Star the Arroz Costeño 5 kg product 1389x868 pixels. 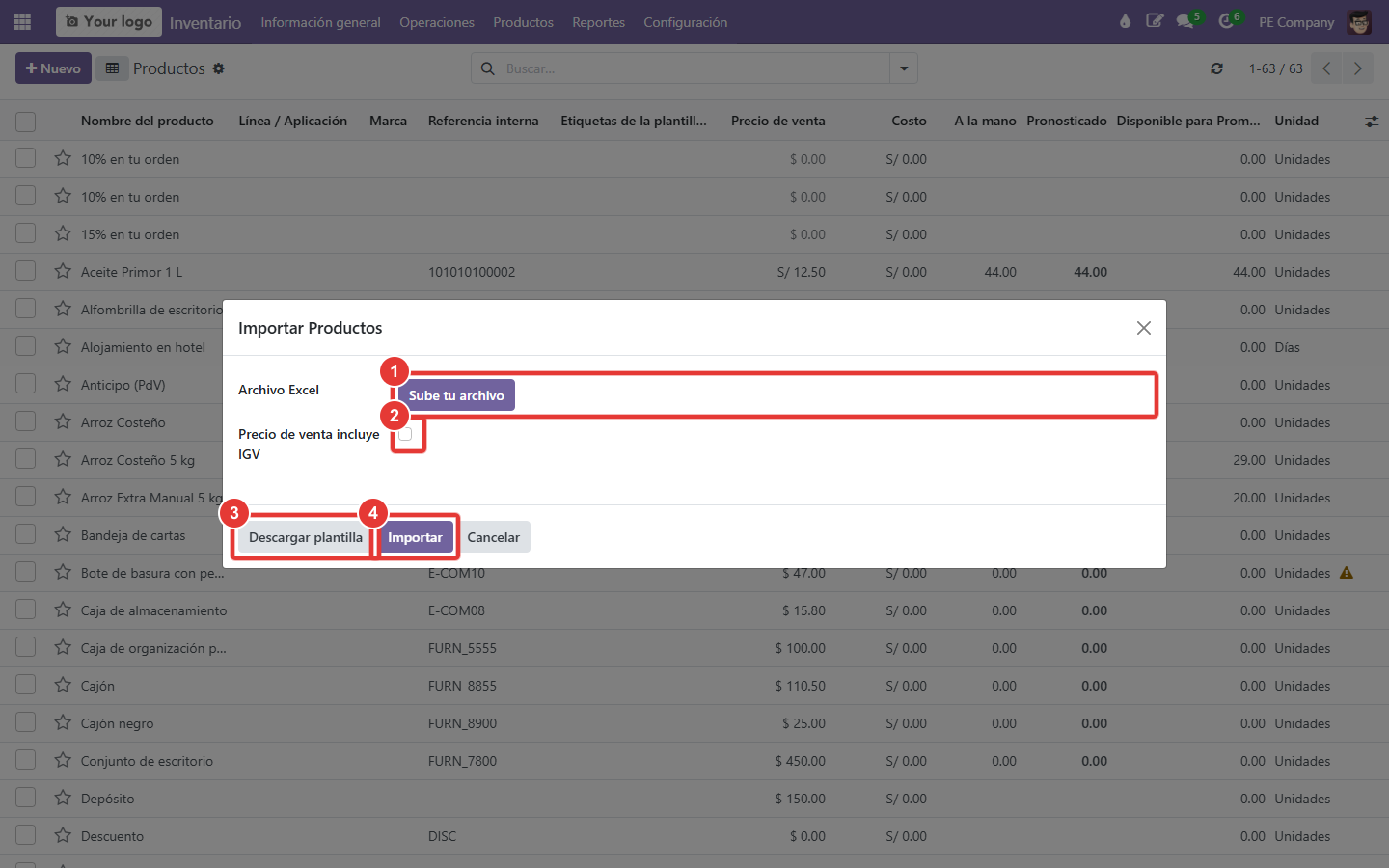tap(63, 459)
